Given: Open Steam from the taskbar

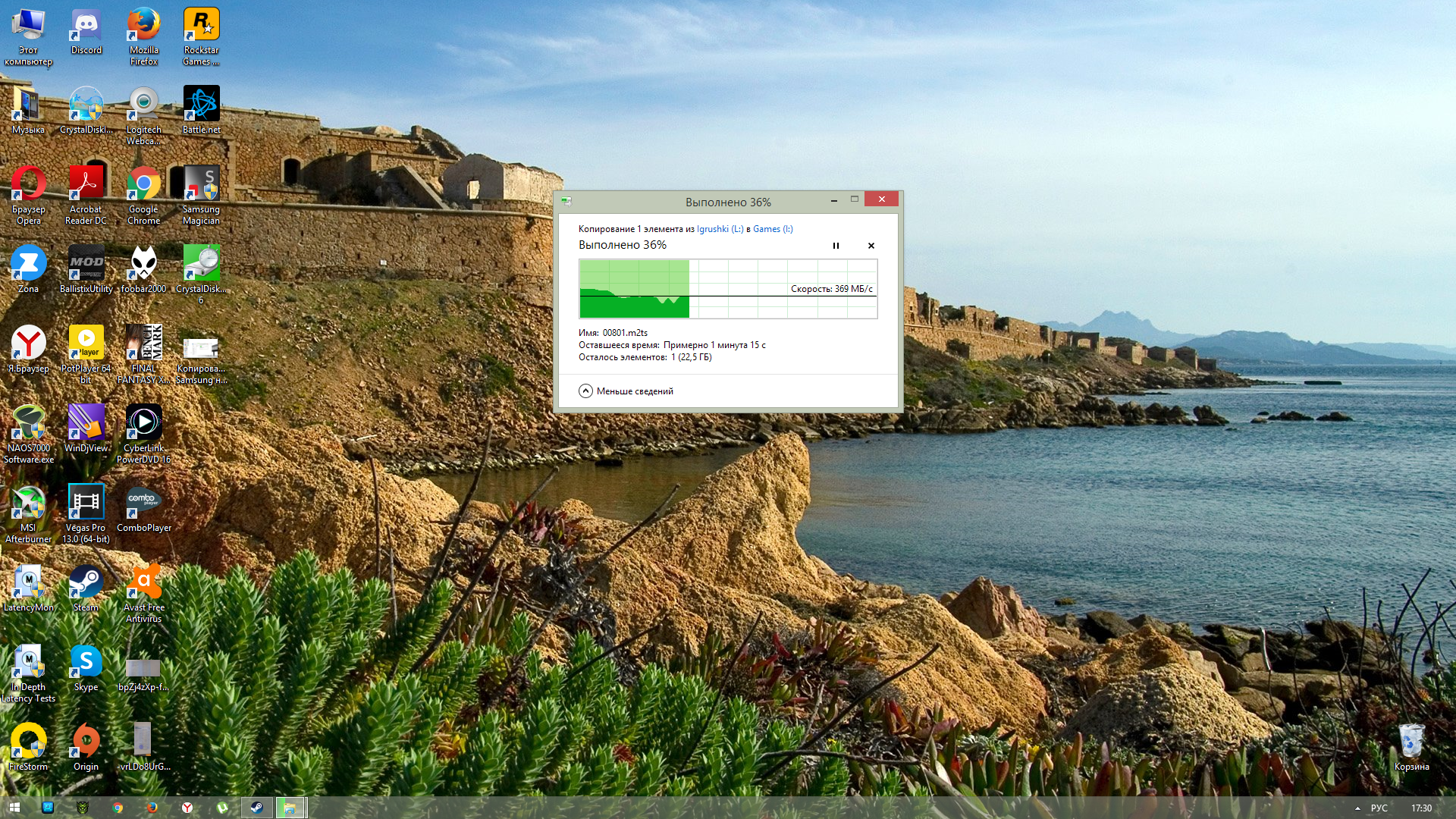Looking at the screenshot, I should click(x=256, y=808).
